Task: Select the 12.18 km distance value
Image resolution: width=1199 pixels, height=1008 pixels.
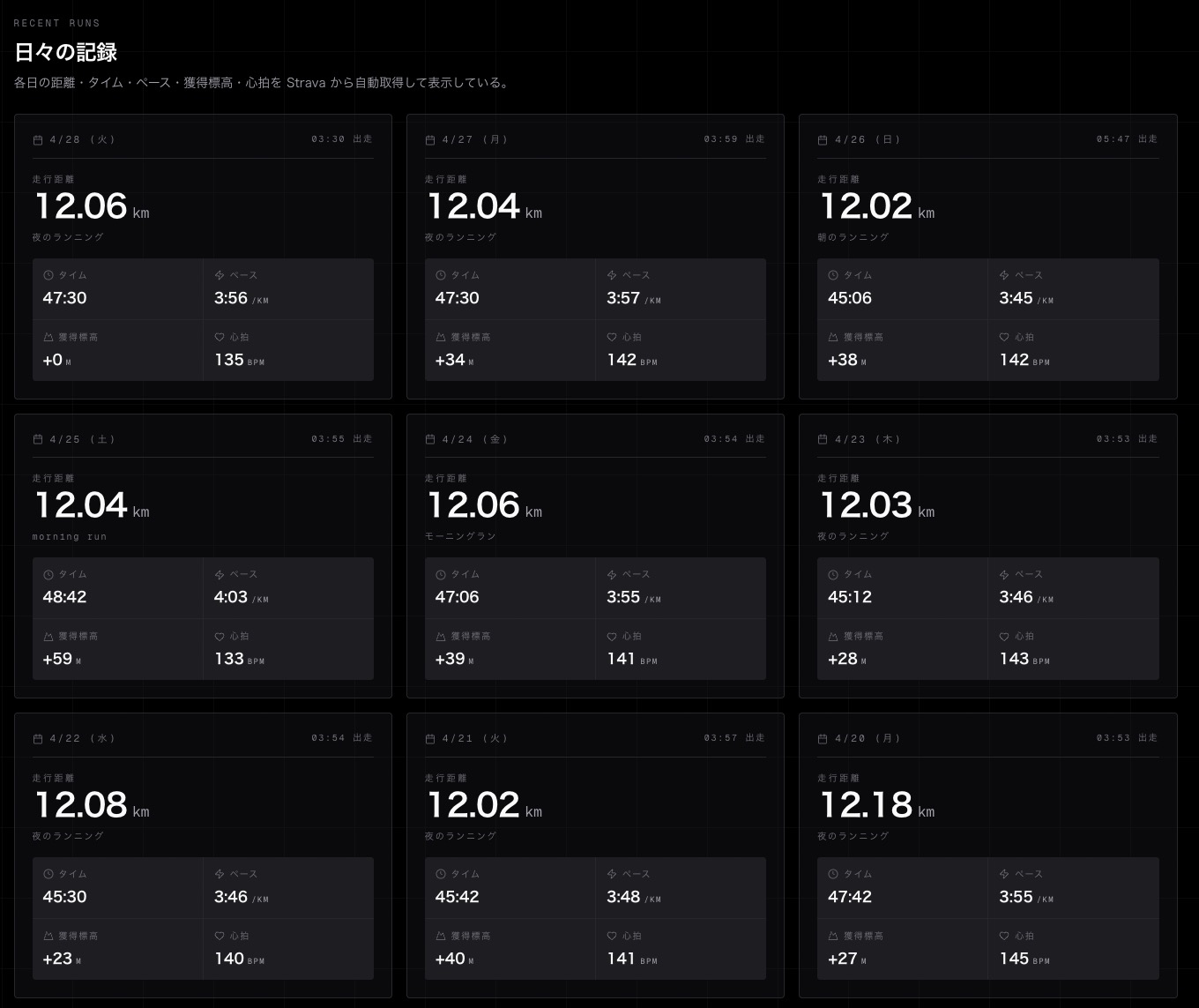Action: click(866, 804)
